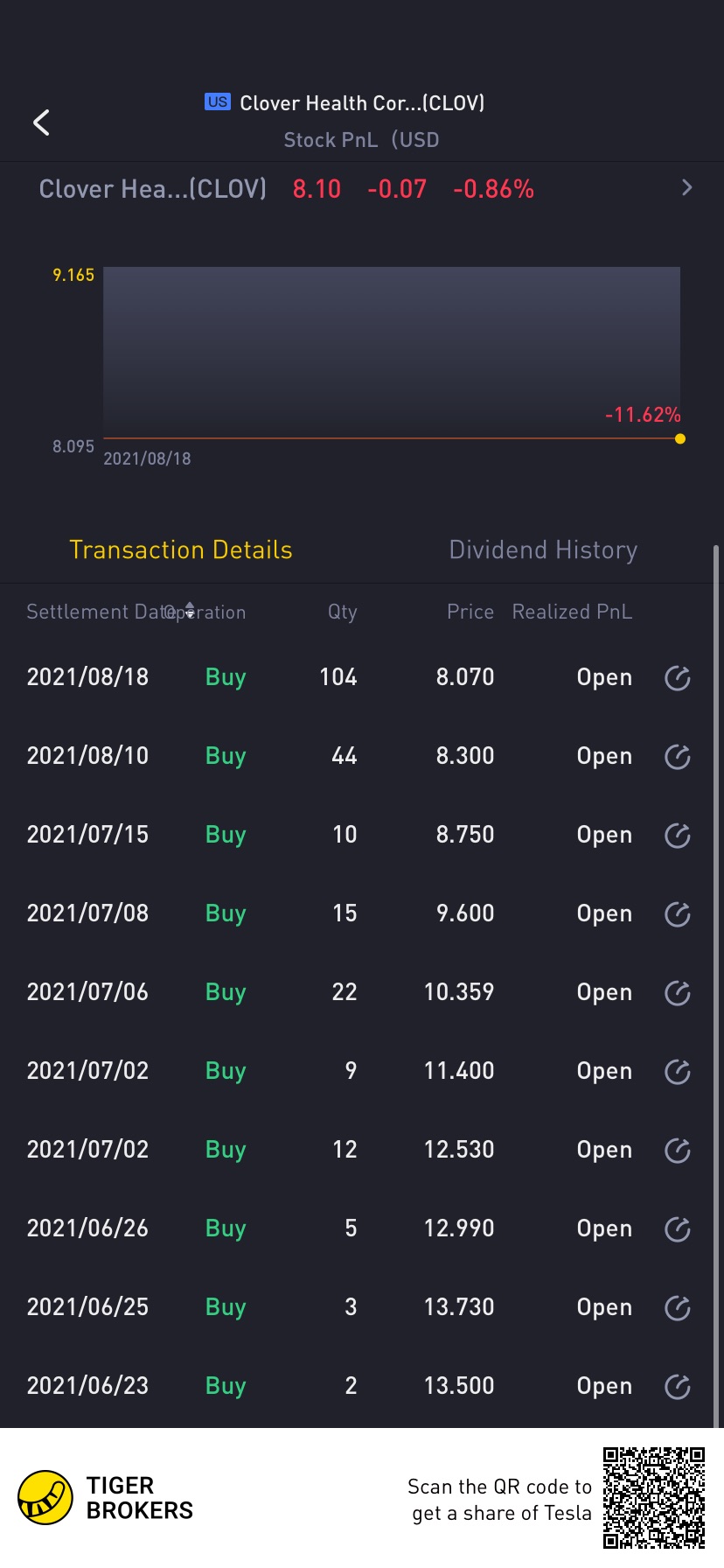This screenshot has height=1568, width=724.
Task: Open Clover Hea...(CLOV) quote row
Action: (153, 189)
